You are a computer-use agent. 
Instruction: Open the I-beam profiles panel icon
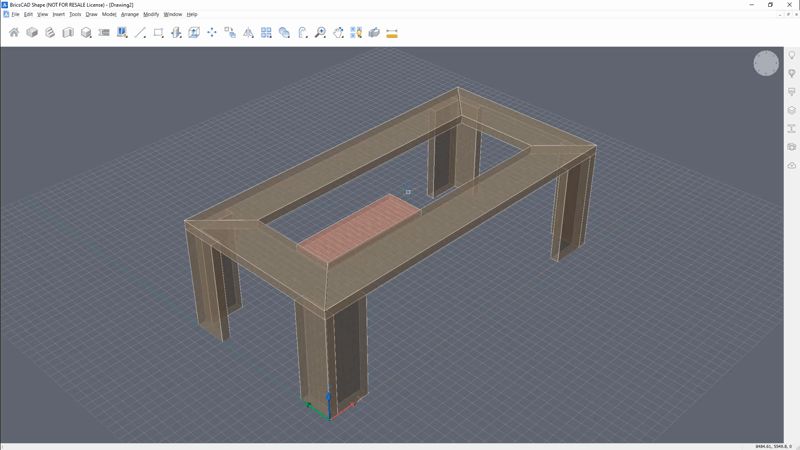[x=792, y=129]
